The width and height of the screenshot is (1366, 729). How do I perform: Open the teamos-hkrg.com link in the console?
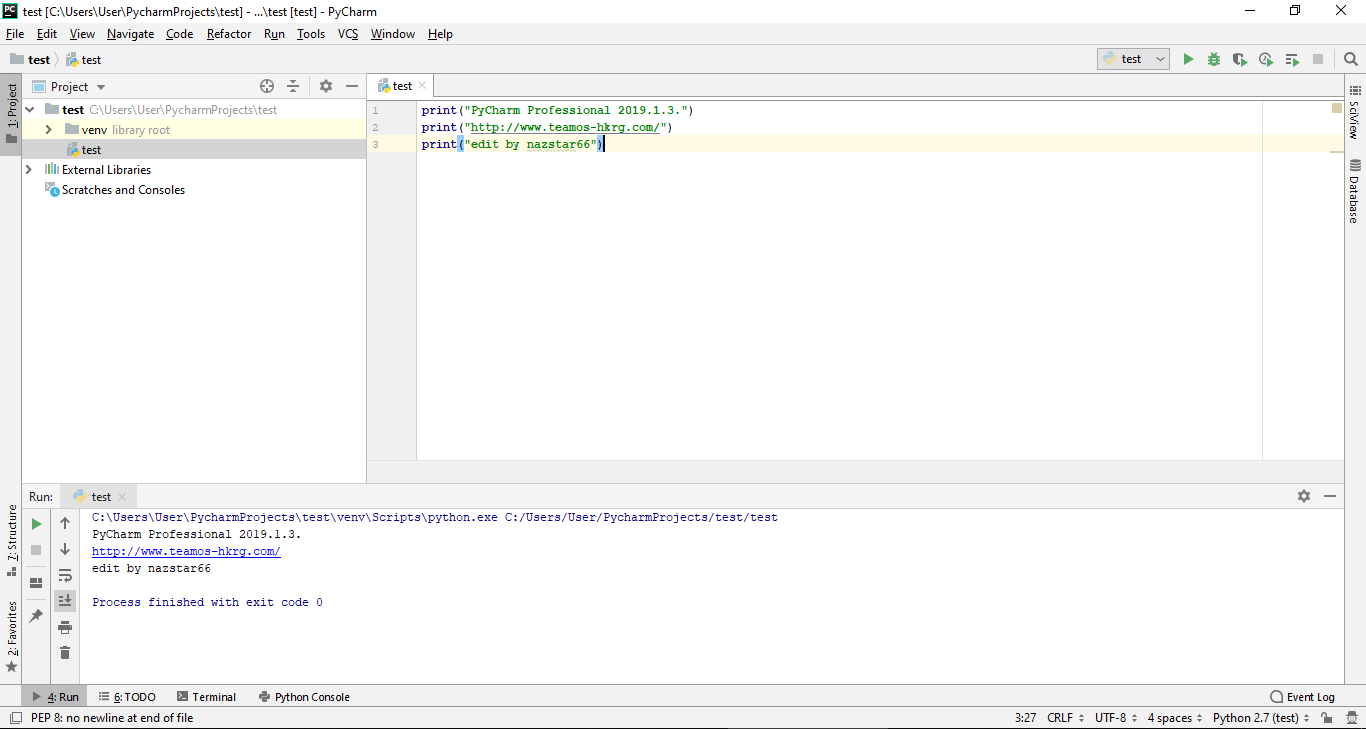point(186,551)
